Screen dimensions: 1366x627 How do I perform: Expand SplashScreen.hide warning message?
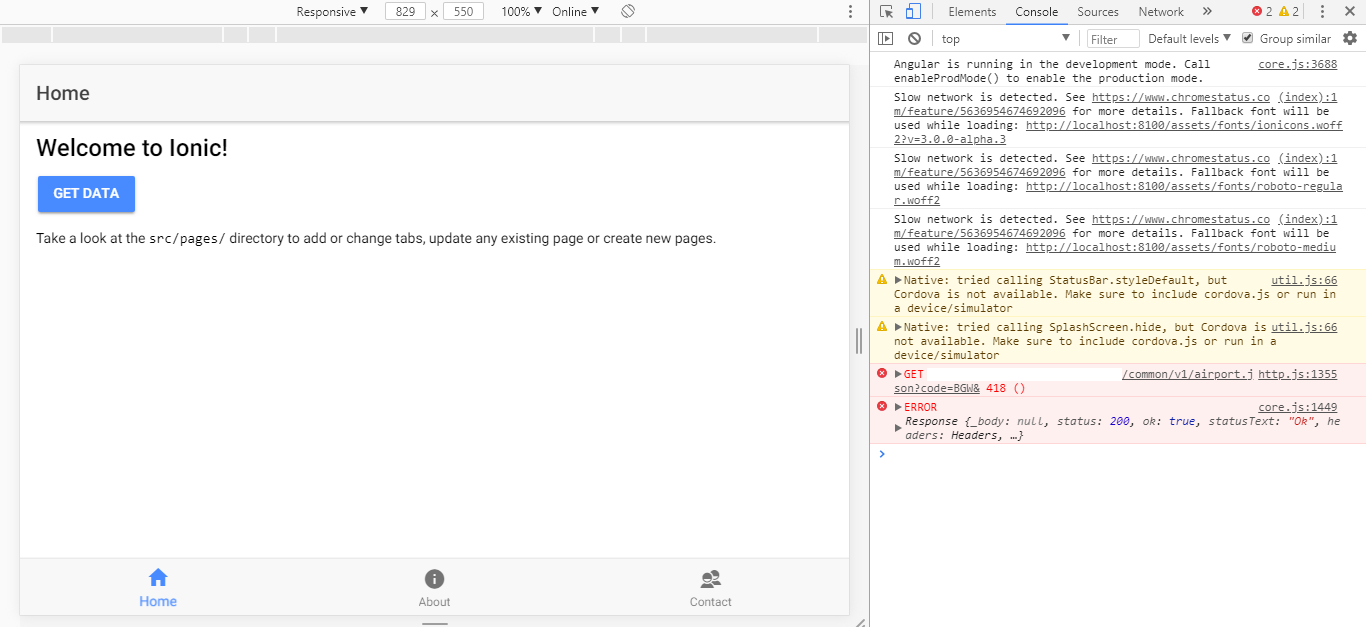click(898, 327)
